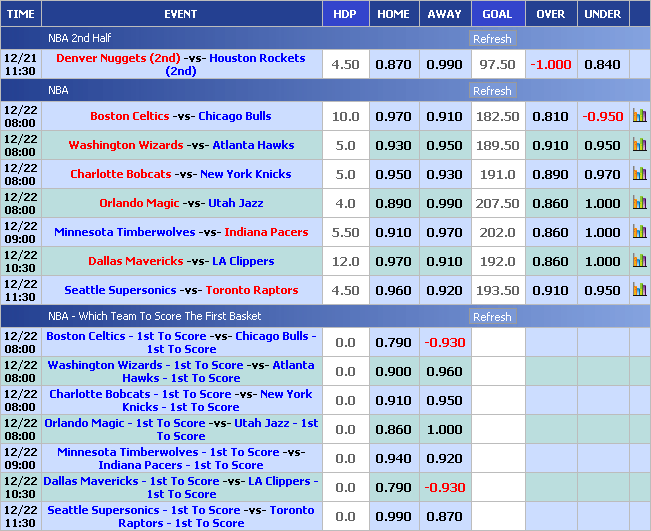Refresh the NBA 2nd Half section
651x531 pixels.
492,39
